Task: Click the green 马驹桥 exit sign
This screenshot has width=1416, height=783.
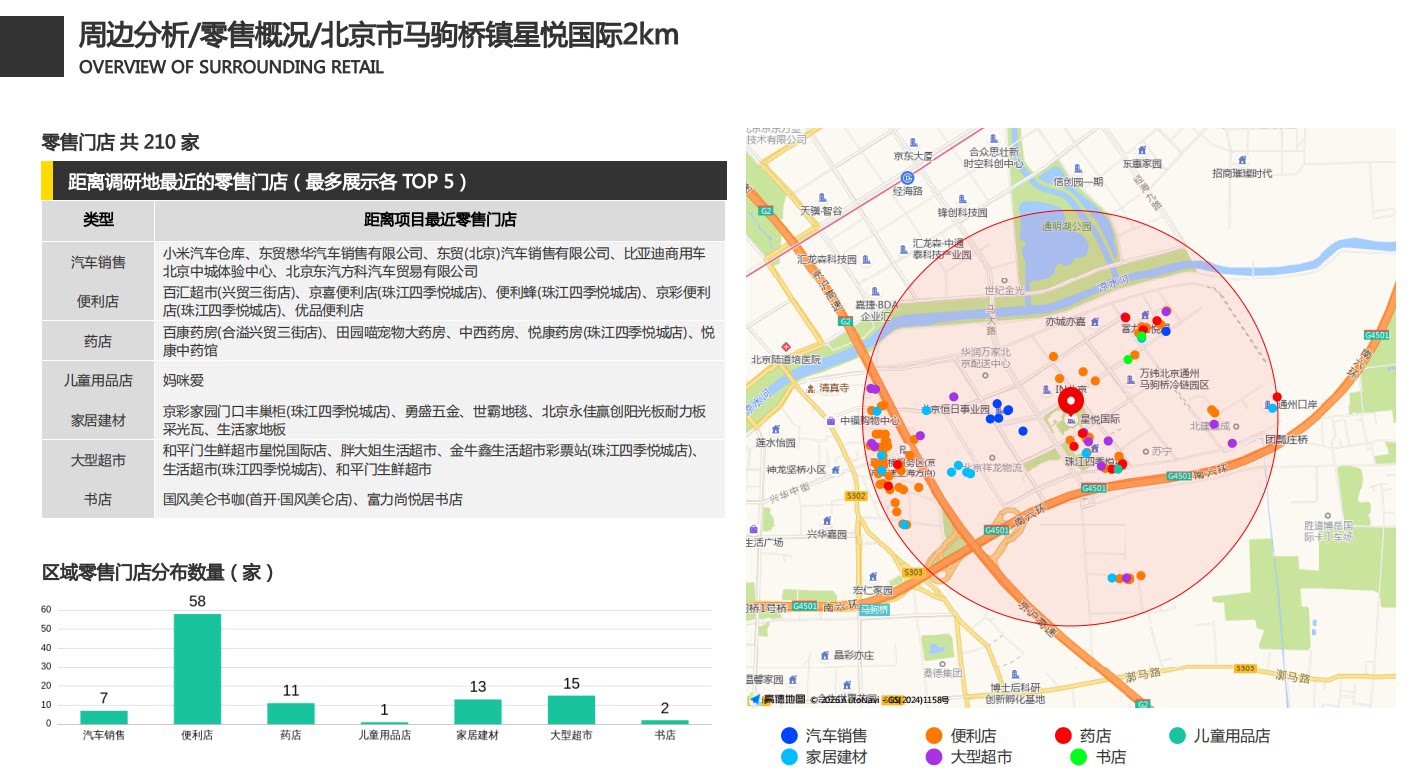Action: (x=874, y=609)
